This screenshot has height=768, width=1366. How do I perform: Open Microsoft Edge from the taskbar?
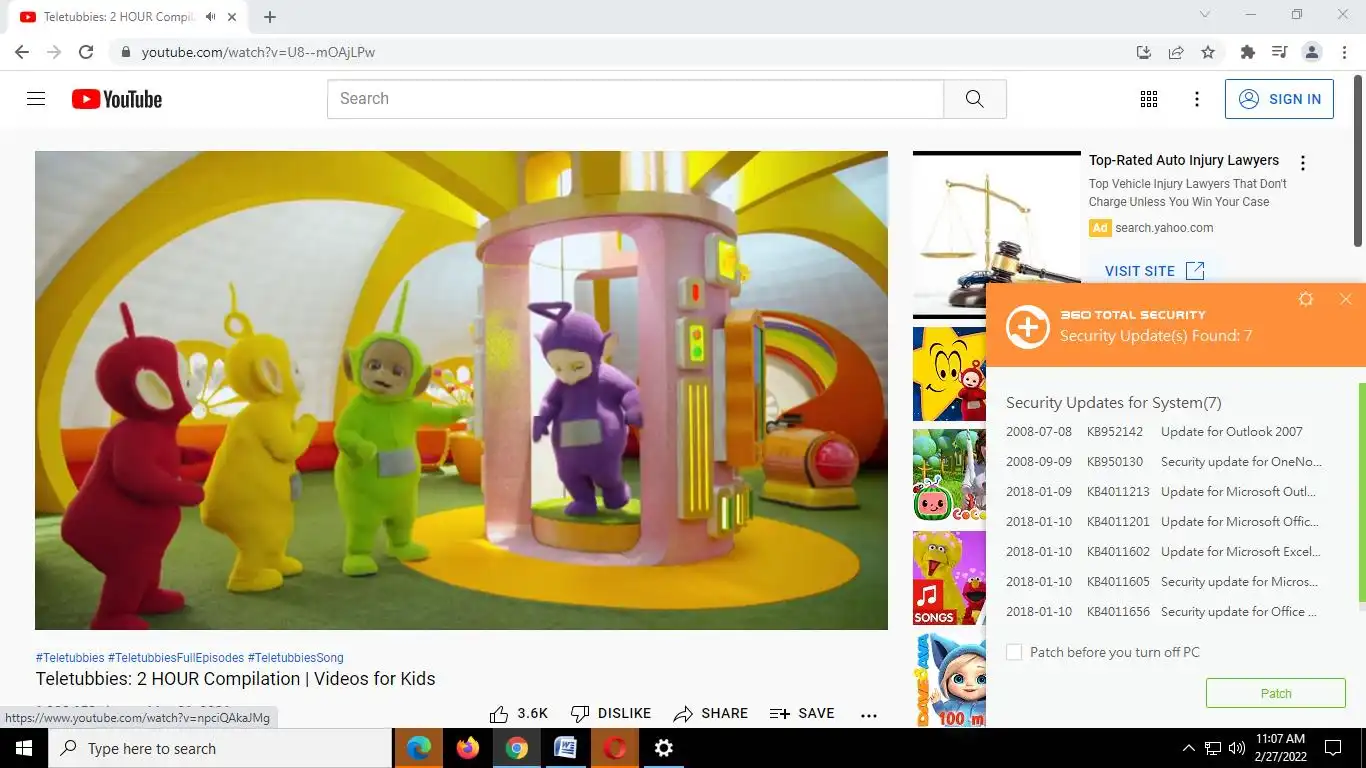tap(419, 748)
